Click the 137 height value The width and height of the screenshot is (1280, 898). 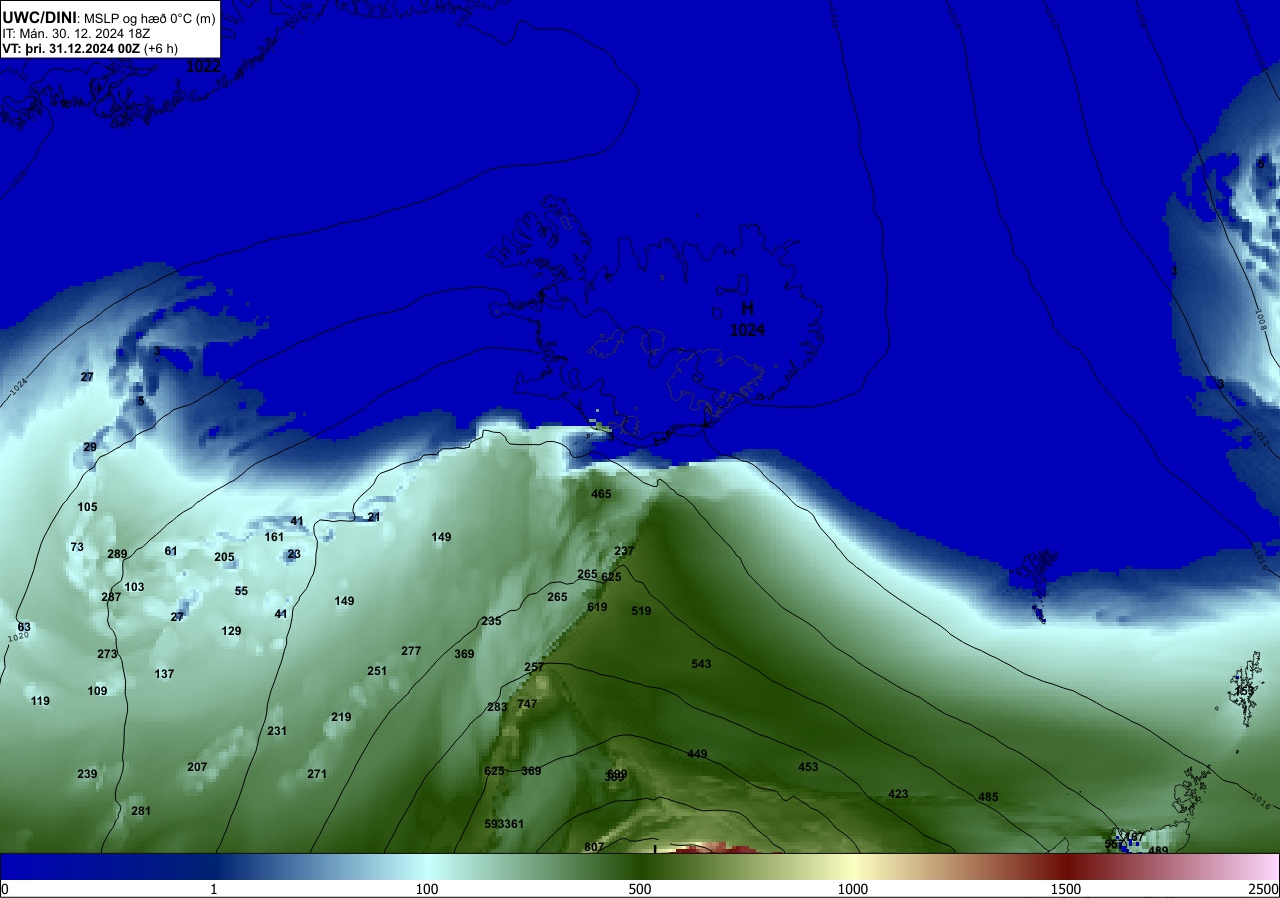pyautogui.click(x=164, y=674)
